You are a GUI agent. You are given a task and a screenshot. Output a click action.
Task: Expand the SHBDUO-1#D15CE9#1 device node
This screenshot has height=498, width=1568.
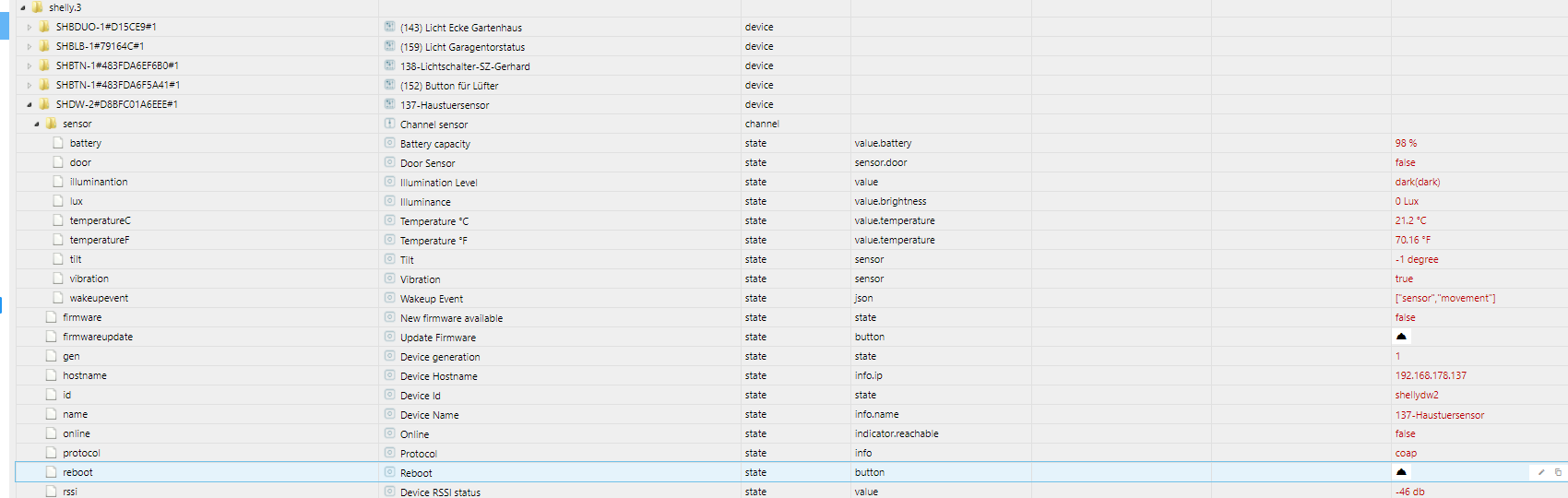[30, 28]
